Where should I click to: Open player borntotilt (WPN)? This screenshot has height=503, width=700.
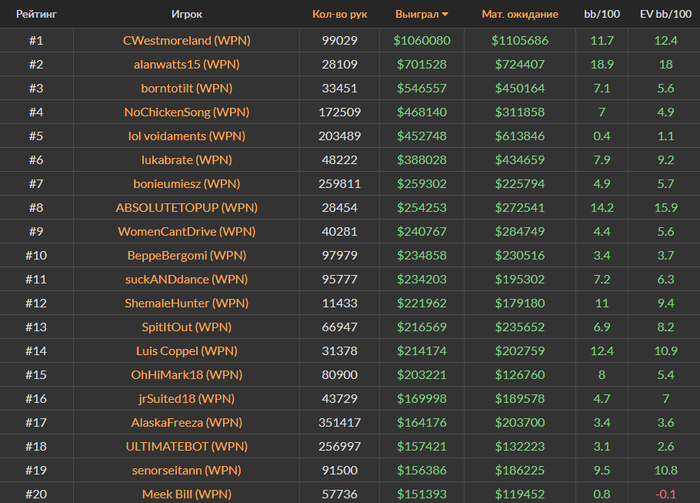[187, 88]
